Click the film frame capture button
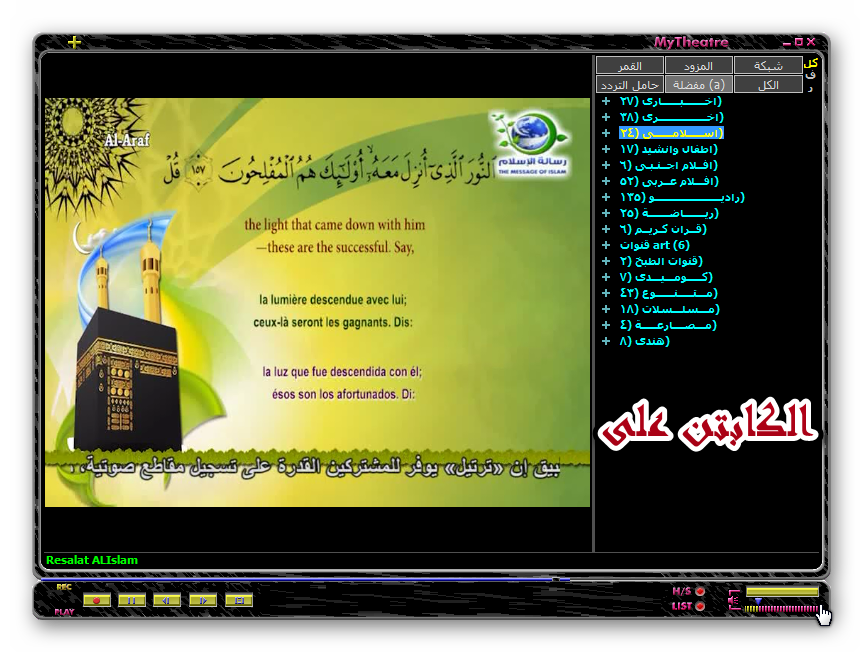Viewport: 863px width, 652px height. point(238,600)
